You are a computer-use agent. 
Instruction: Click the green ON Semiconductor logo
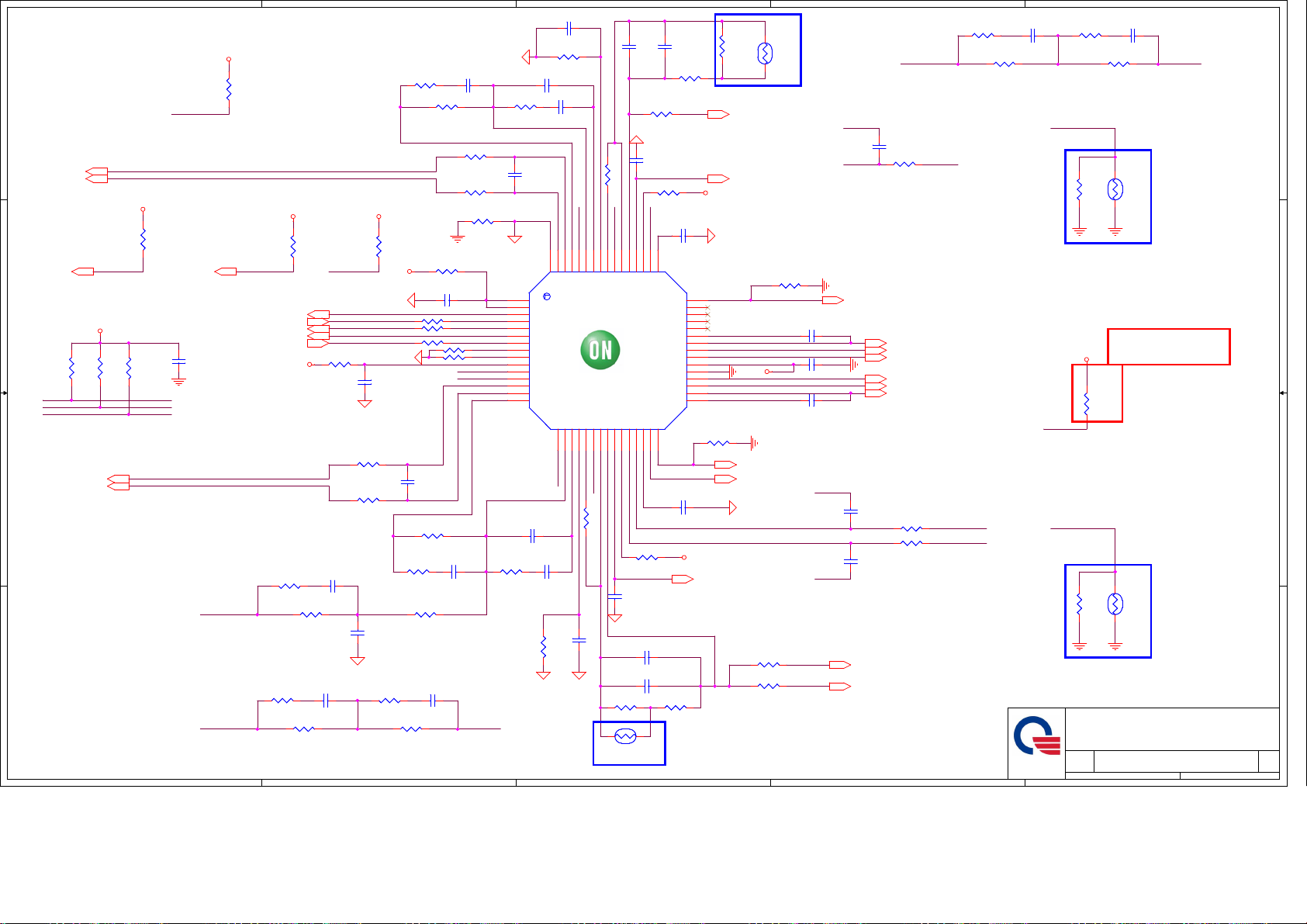click(x=600, y=350)
